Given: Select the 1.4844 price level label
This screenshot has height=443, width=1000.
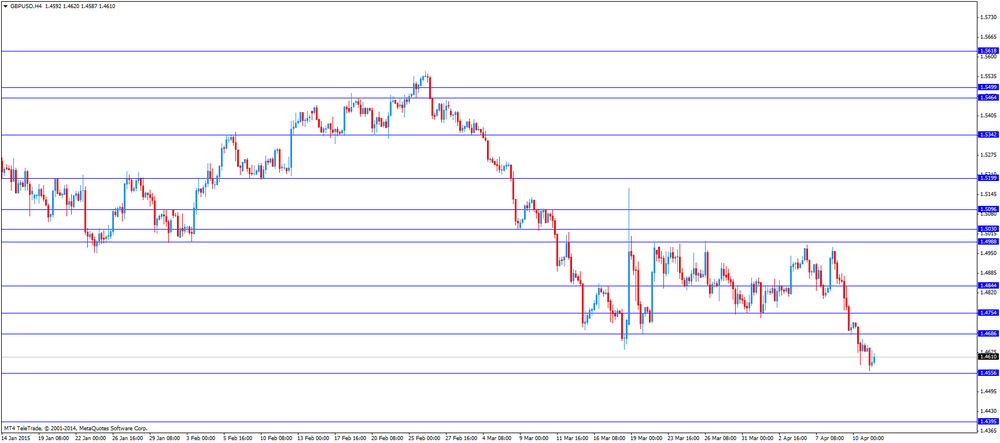Looking at the screenshot, I should click(x=987, y=286).
